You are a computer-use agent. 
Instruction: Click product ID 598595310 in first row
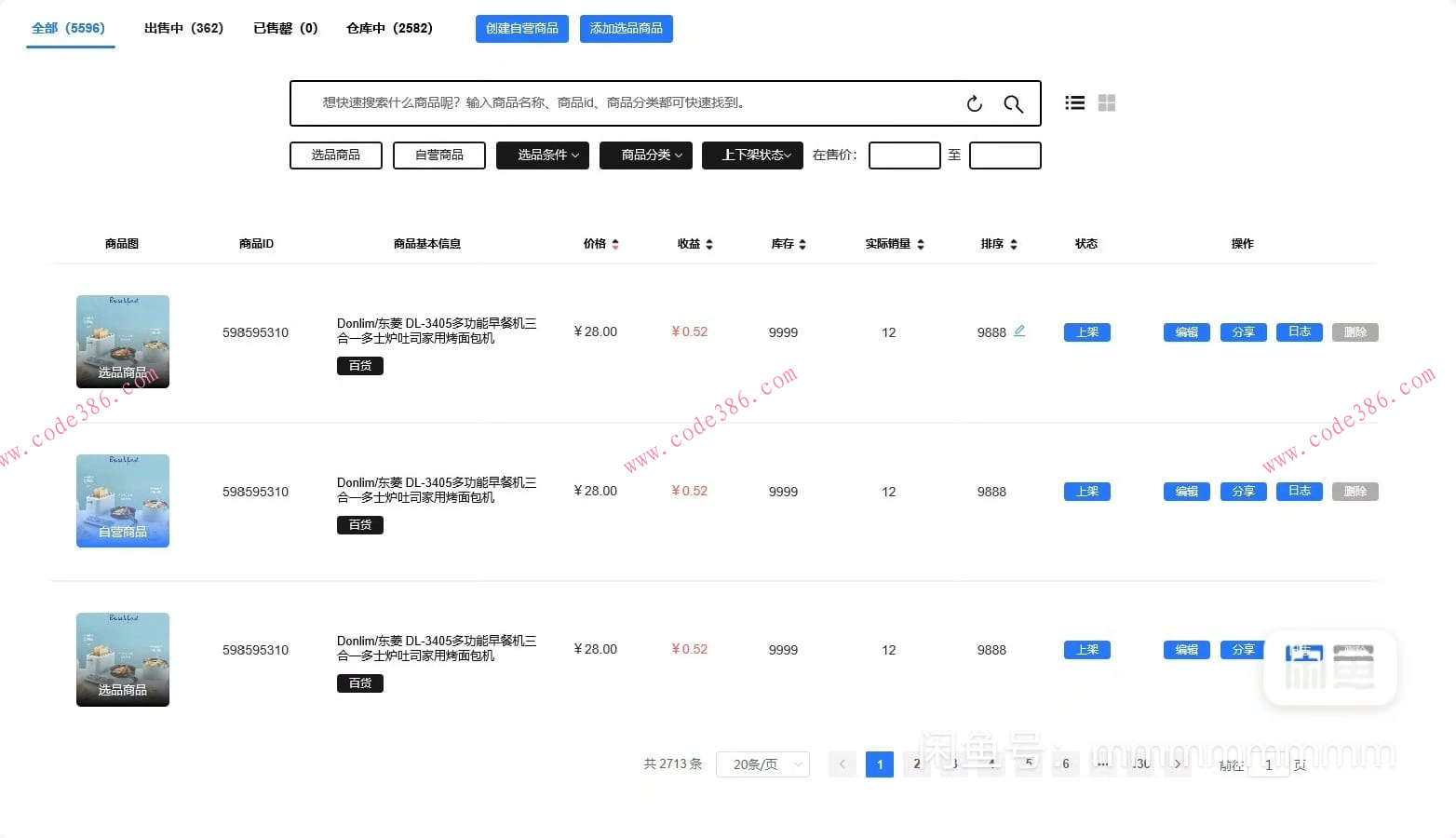(x=256, y=332)
